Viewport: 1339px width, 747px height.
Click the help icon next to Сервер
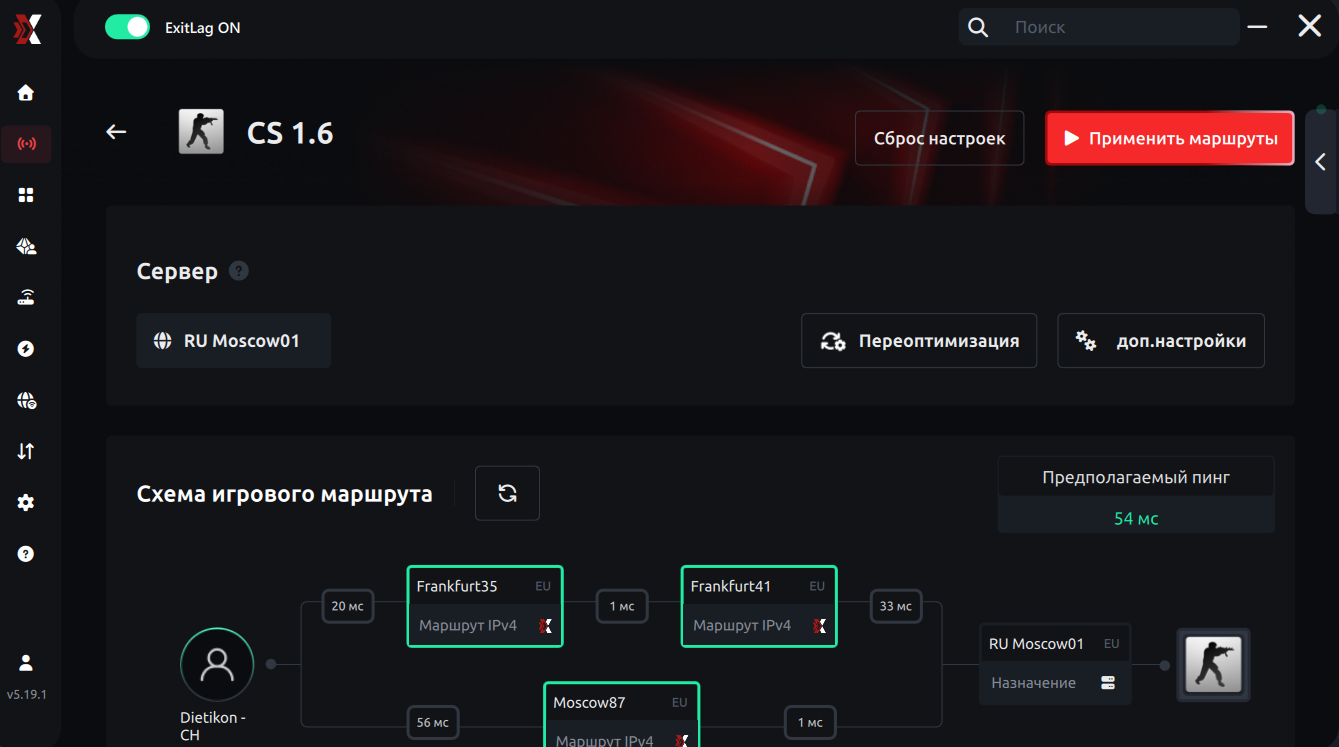(x=238, y=271)
